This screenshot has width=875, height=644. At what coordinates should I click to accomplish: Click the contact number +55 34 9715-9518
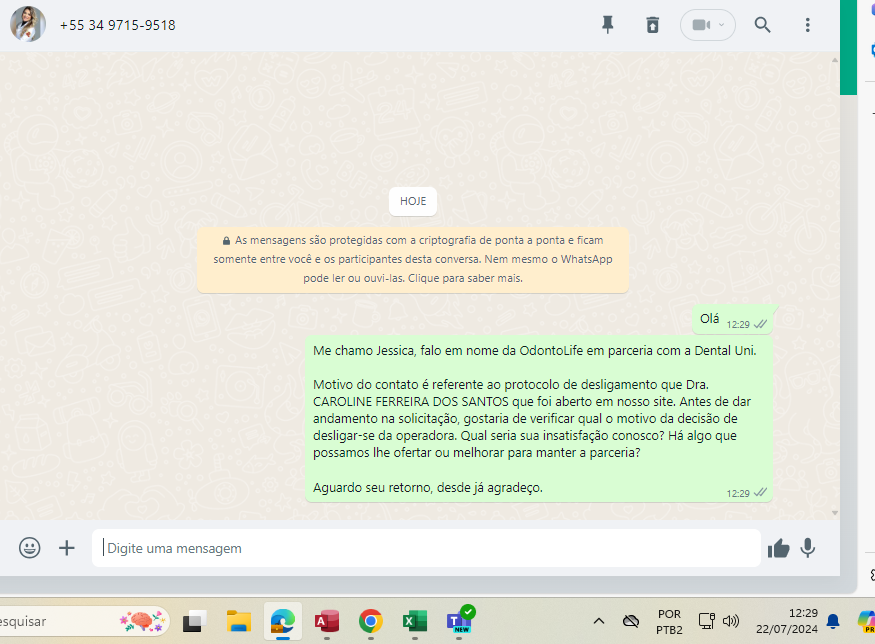[118, 26]
